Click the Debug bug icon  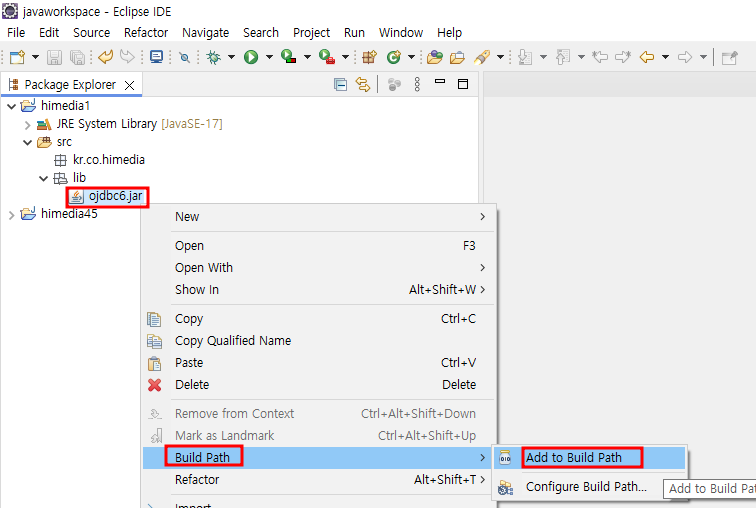point(213,57)
